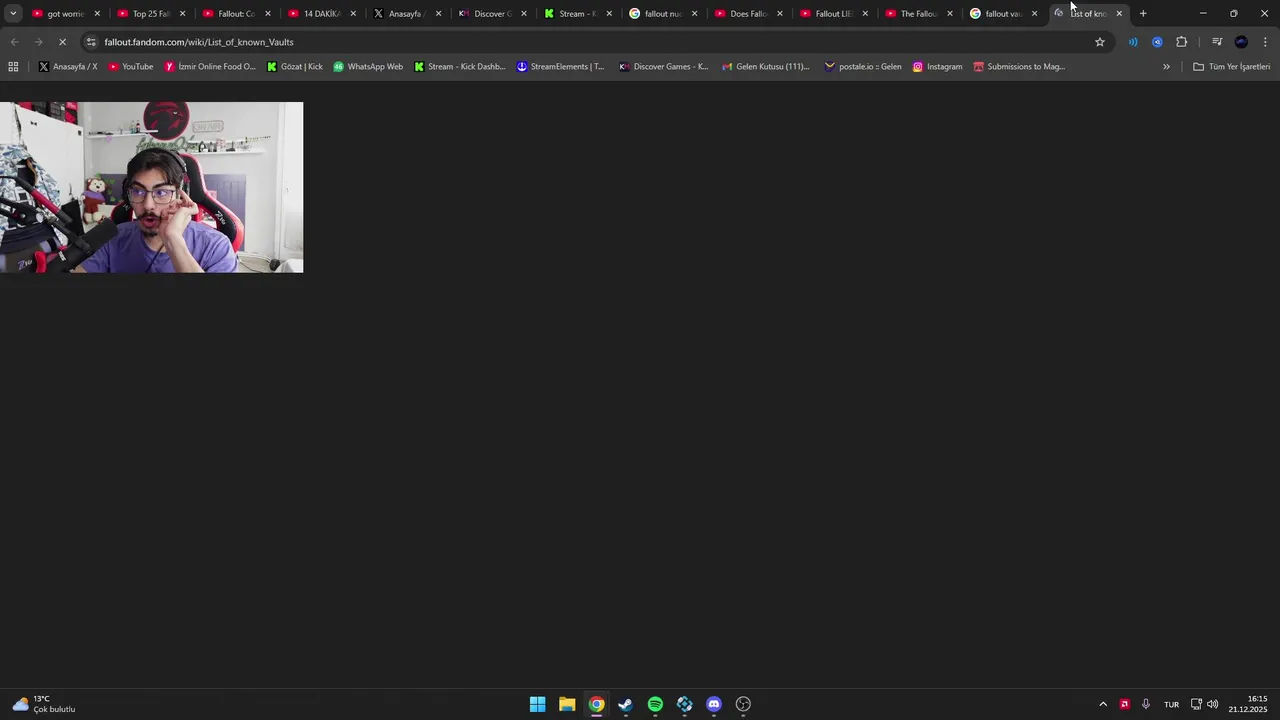Open Spotify from the taskbar
The width and height of the screenshot is (1280, 720).
point(655,704)
